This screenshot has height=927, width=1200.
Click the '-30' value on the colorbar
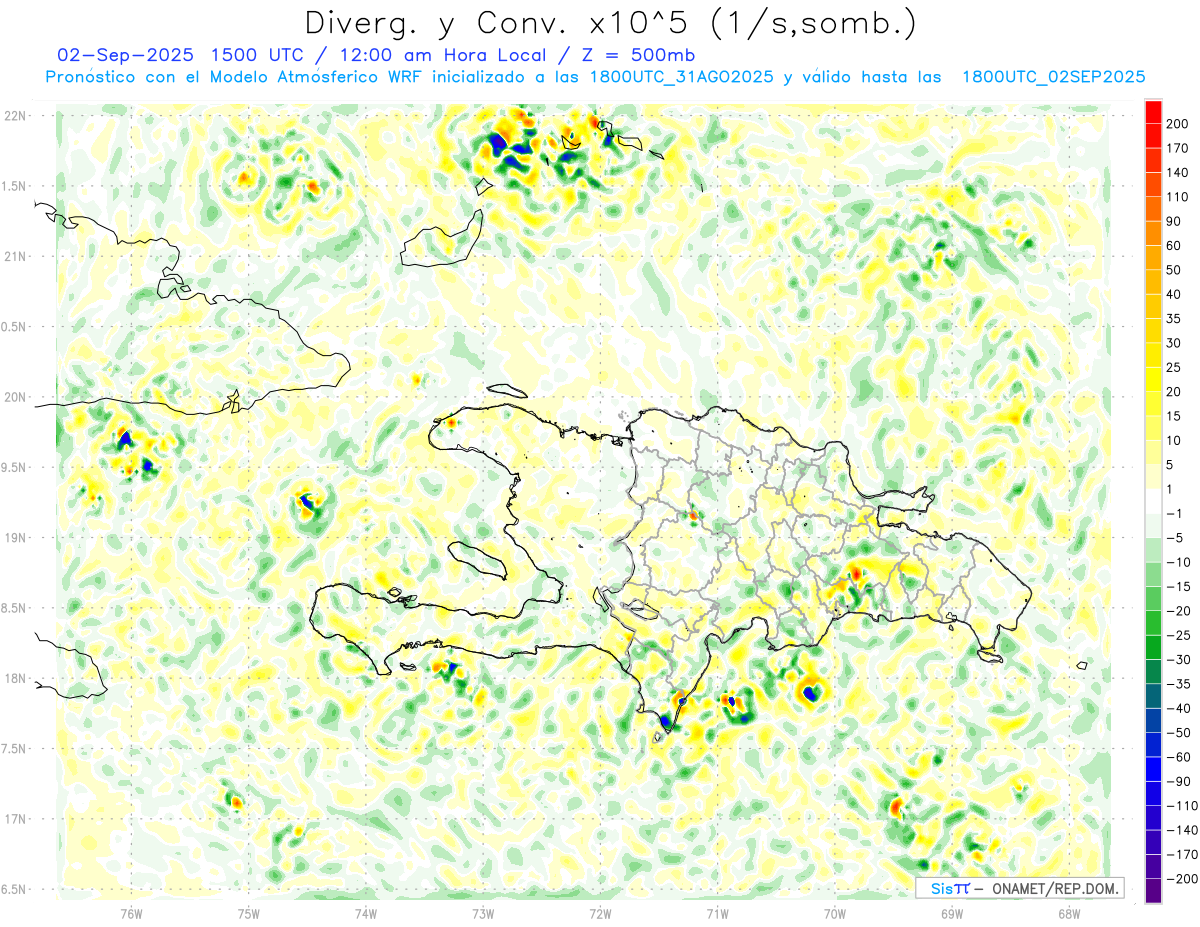coord(1177,659)
